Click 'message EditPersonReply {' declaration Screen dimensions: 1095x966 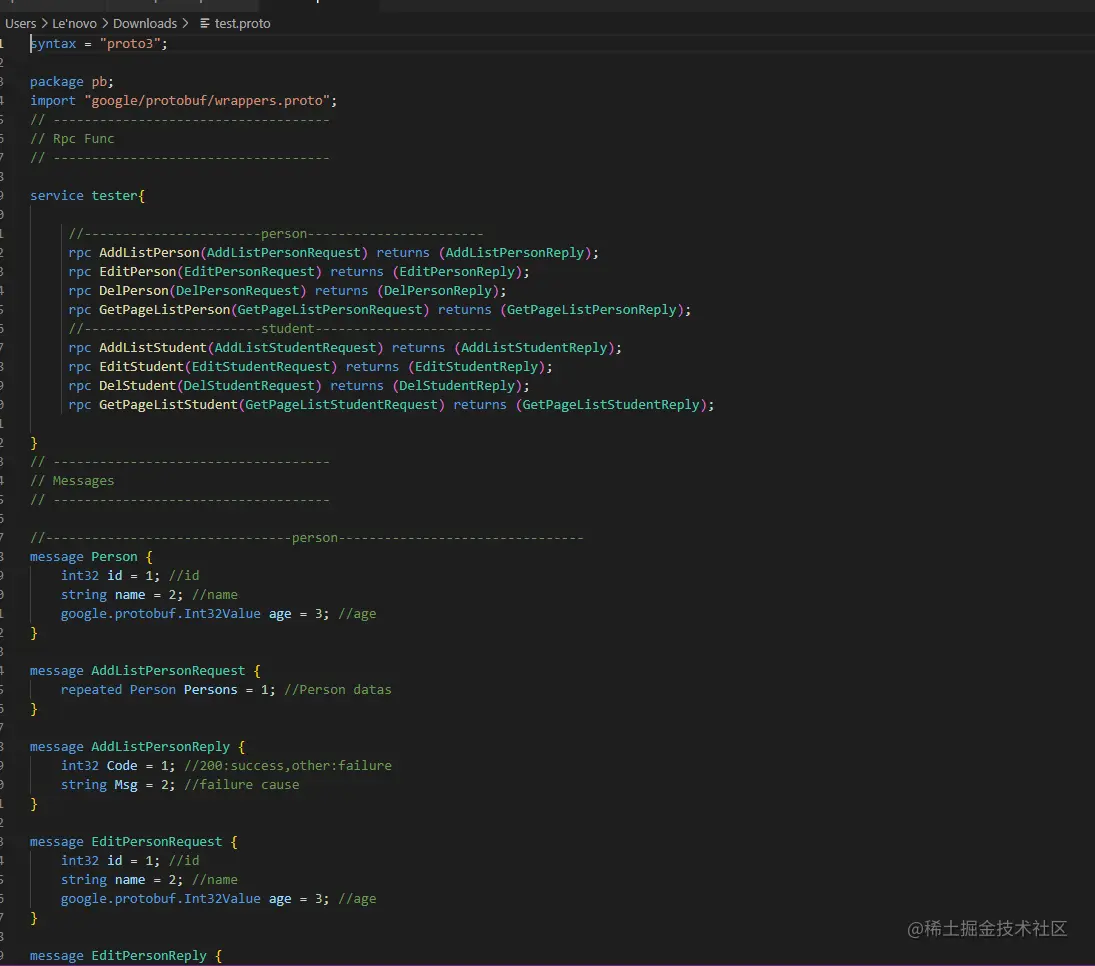pos(126,956)
